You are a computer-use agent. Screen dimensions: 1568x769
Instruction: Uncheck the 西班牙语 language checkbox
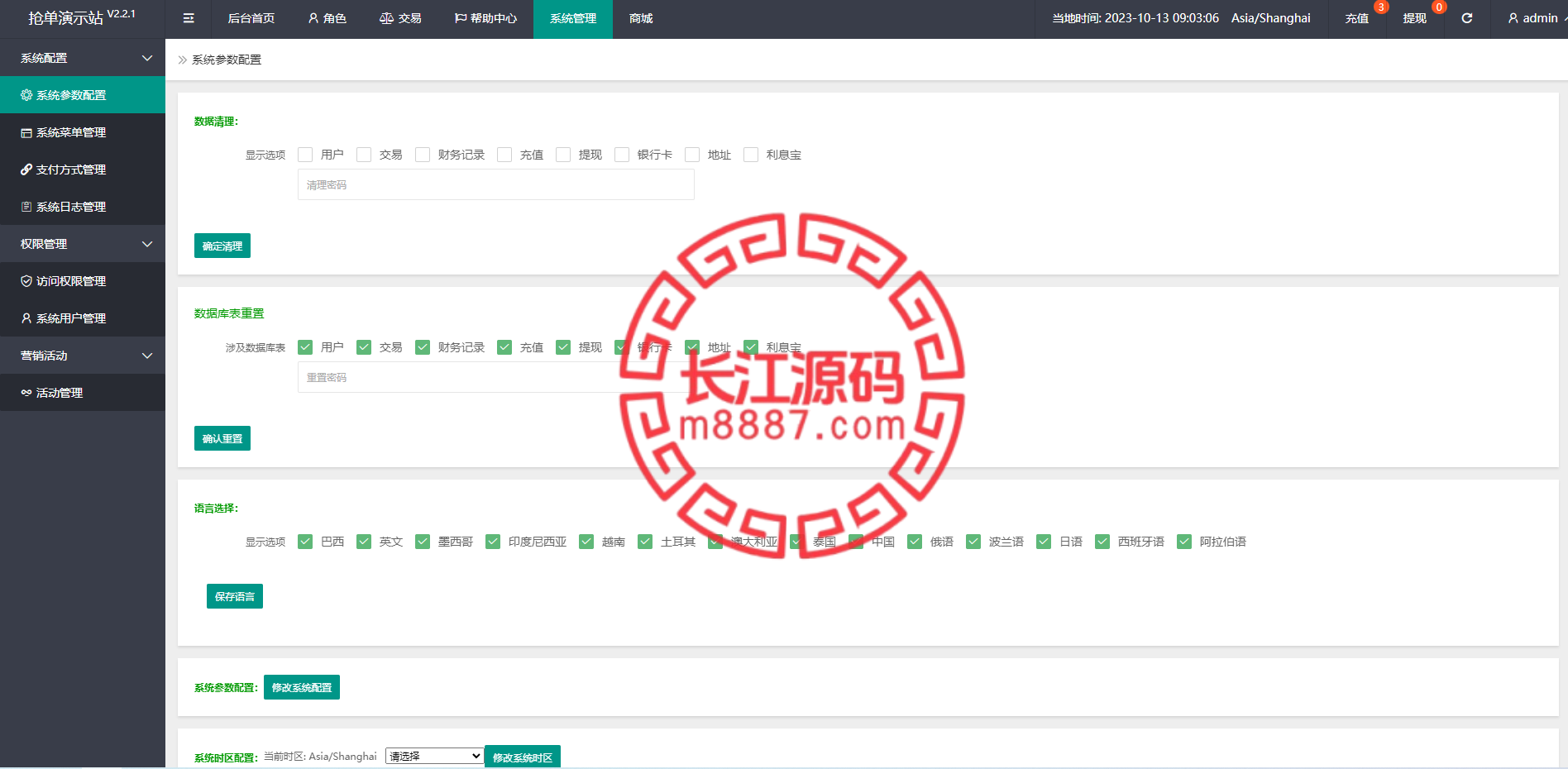pyautogui.click(x=1102, y=542)
